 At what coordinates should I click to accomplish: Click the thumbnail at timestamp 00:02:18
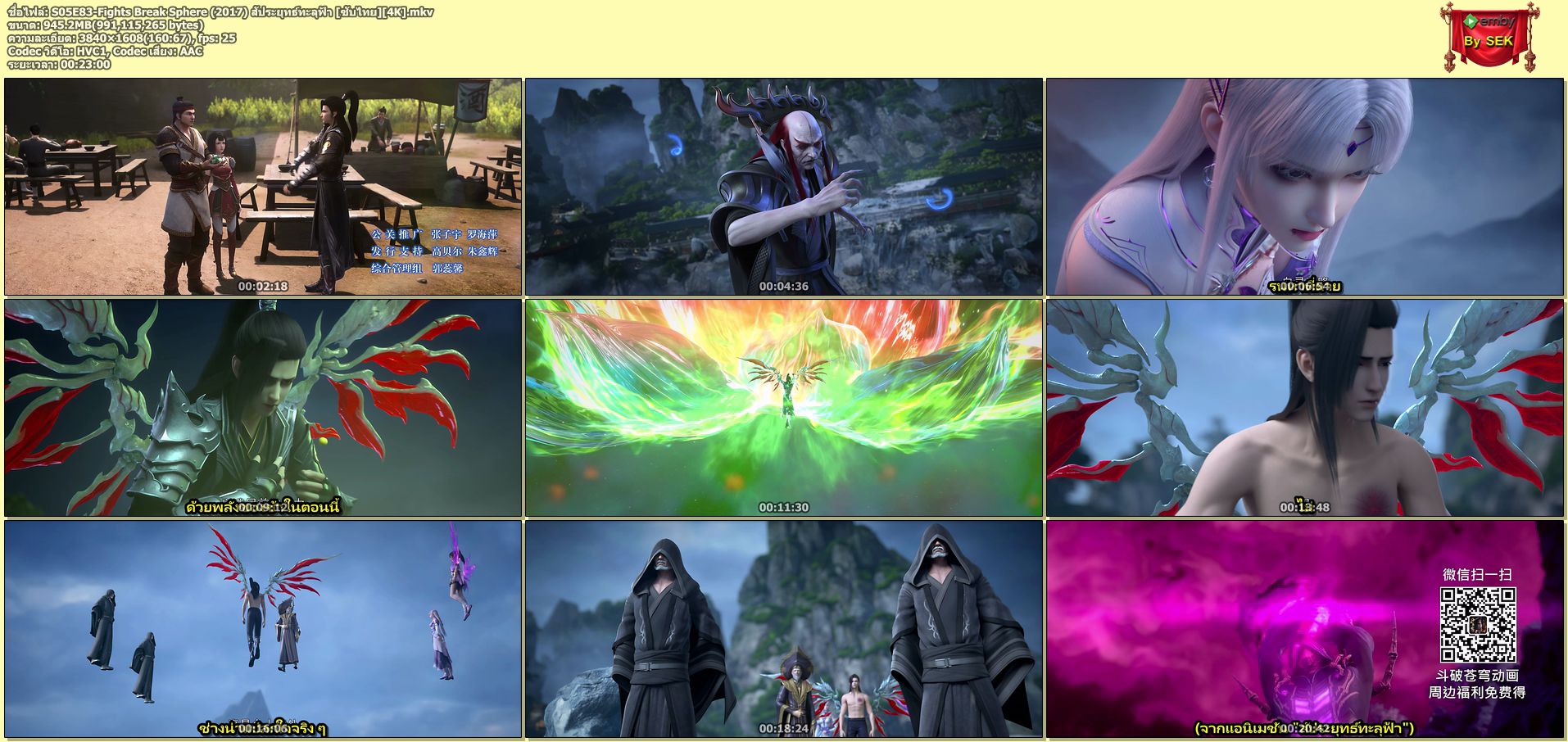point(263,187)
